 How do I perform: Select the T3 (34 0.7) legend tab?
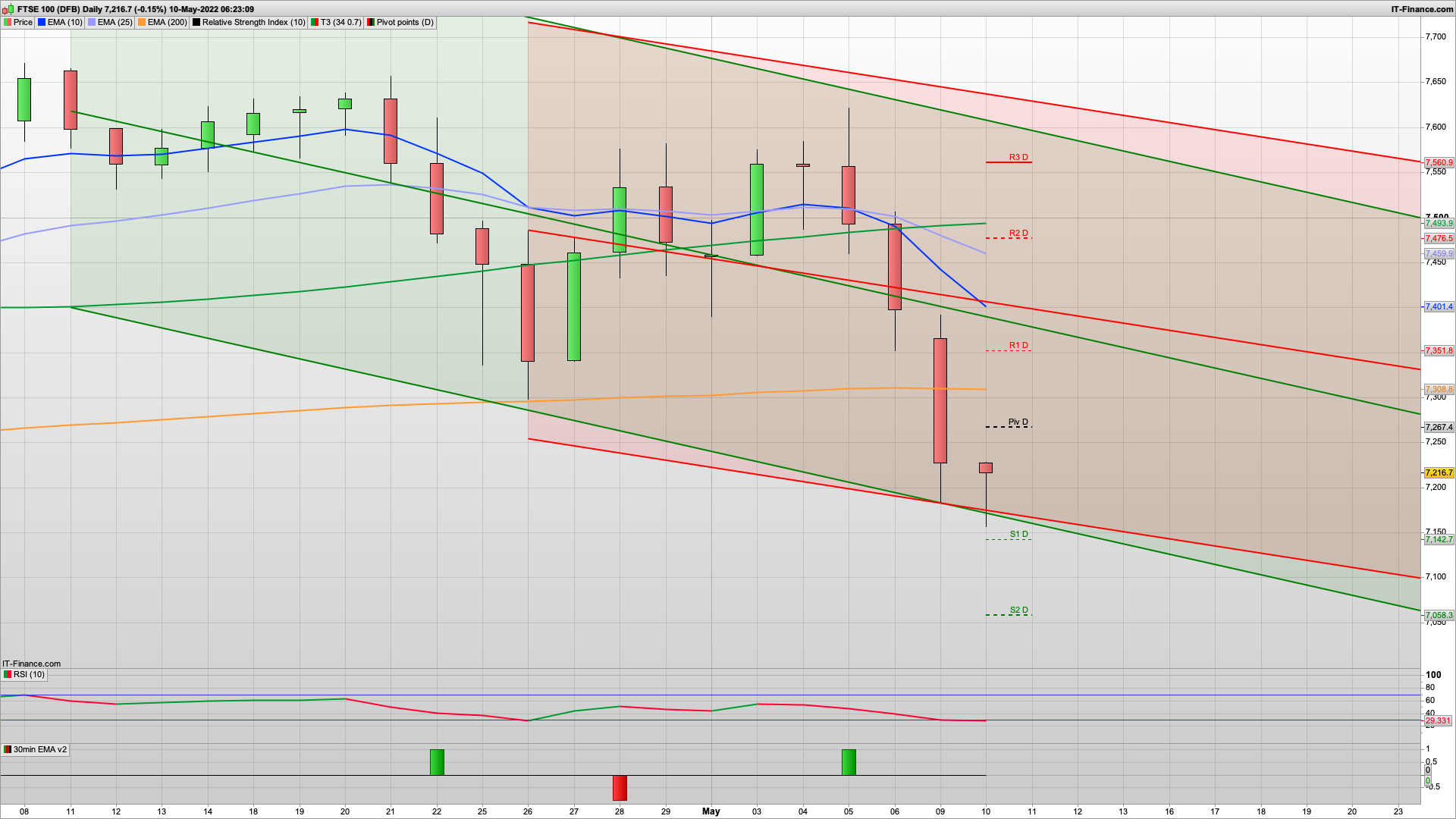point(340,22)
